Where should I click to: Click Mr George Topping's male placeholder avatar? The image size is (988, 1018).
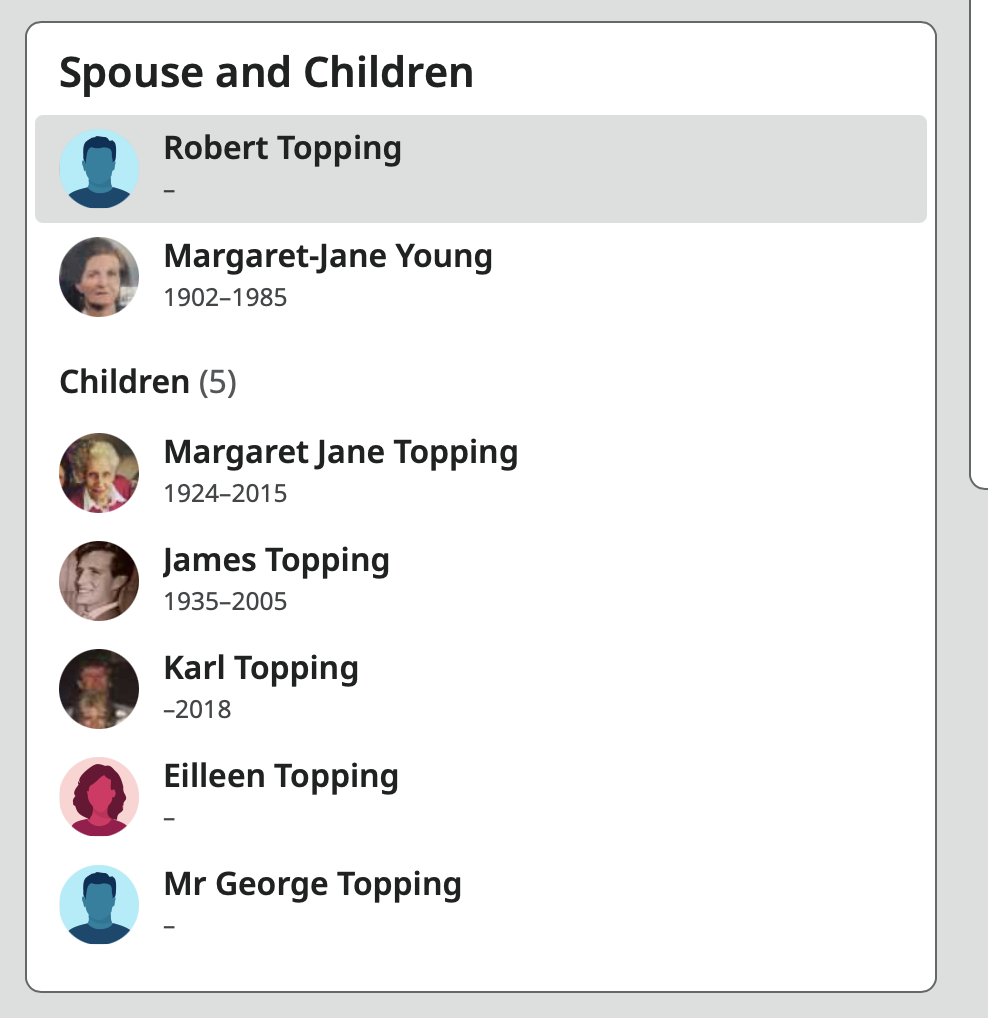[99, 904]
